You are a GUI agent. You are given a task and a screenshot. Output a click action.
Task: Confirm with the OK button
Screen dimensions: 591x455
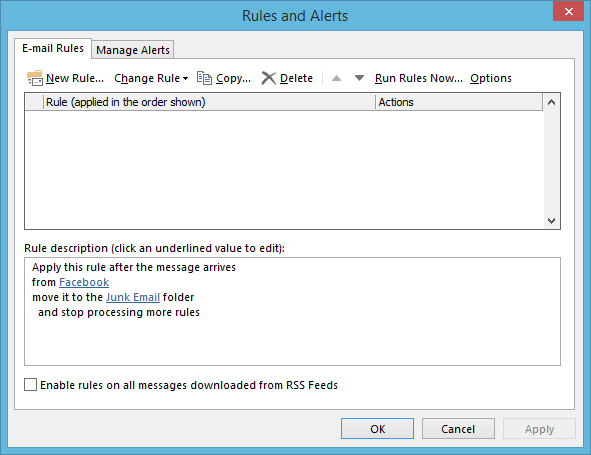coord(377,429)
